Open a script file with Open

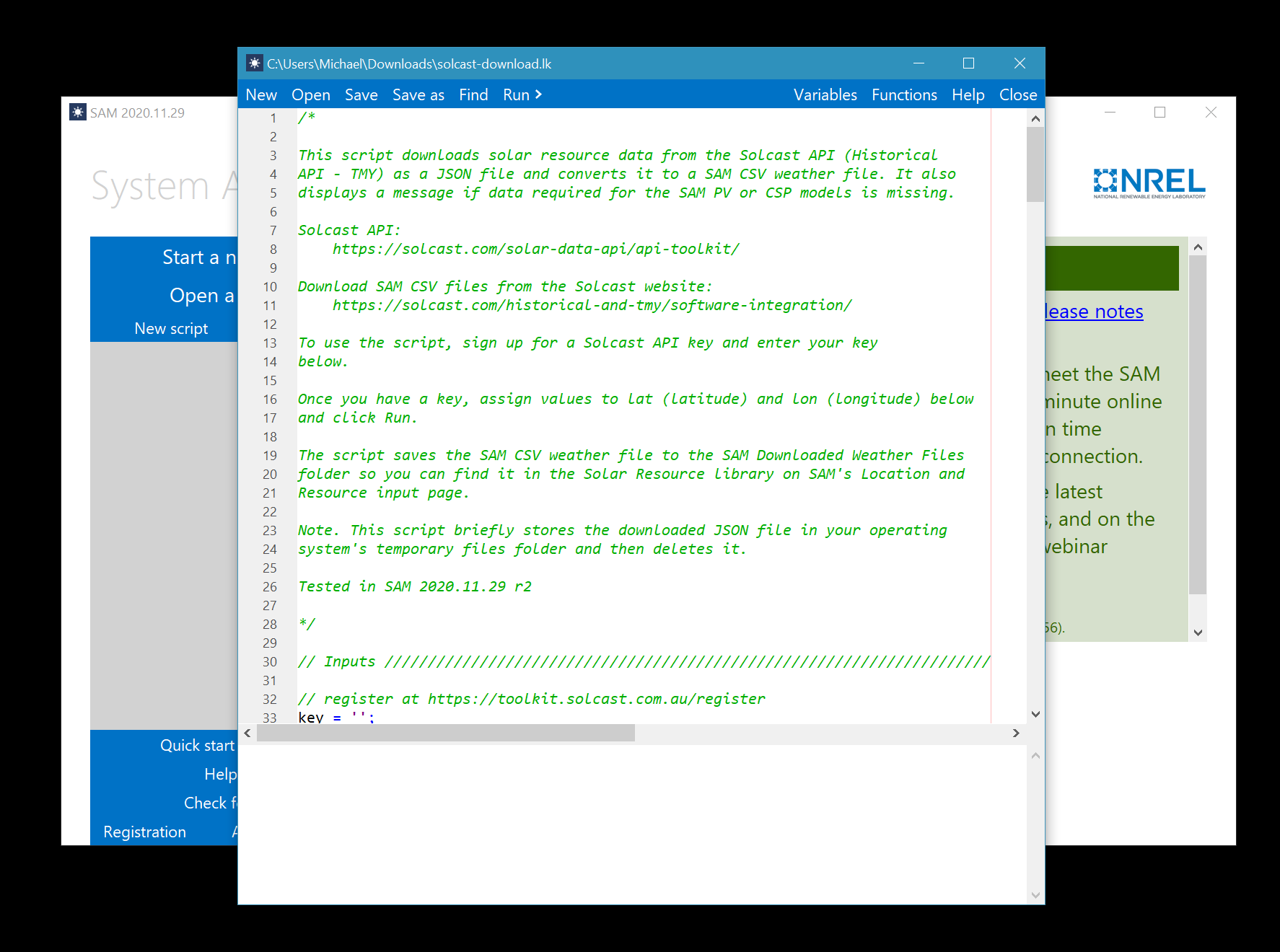(x=311, y=94)
